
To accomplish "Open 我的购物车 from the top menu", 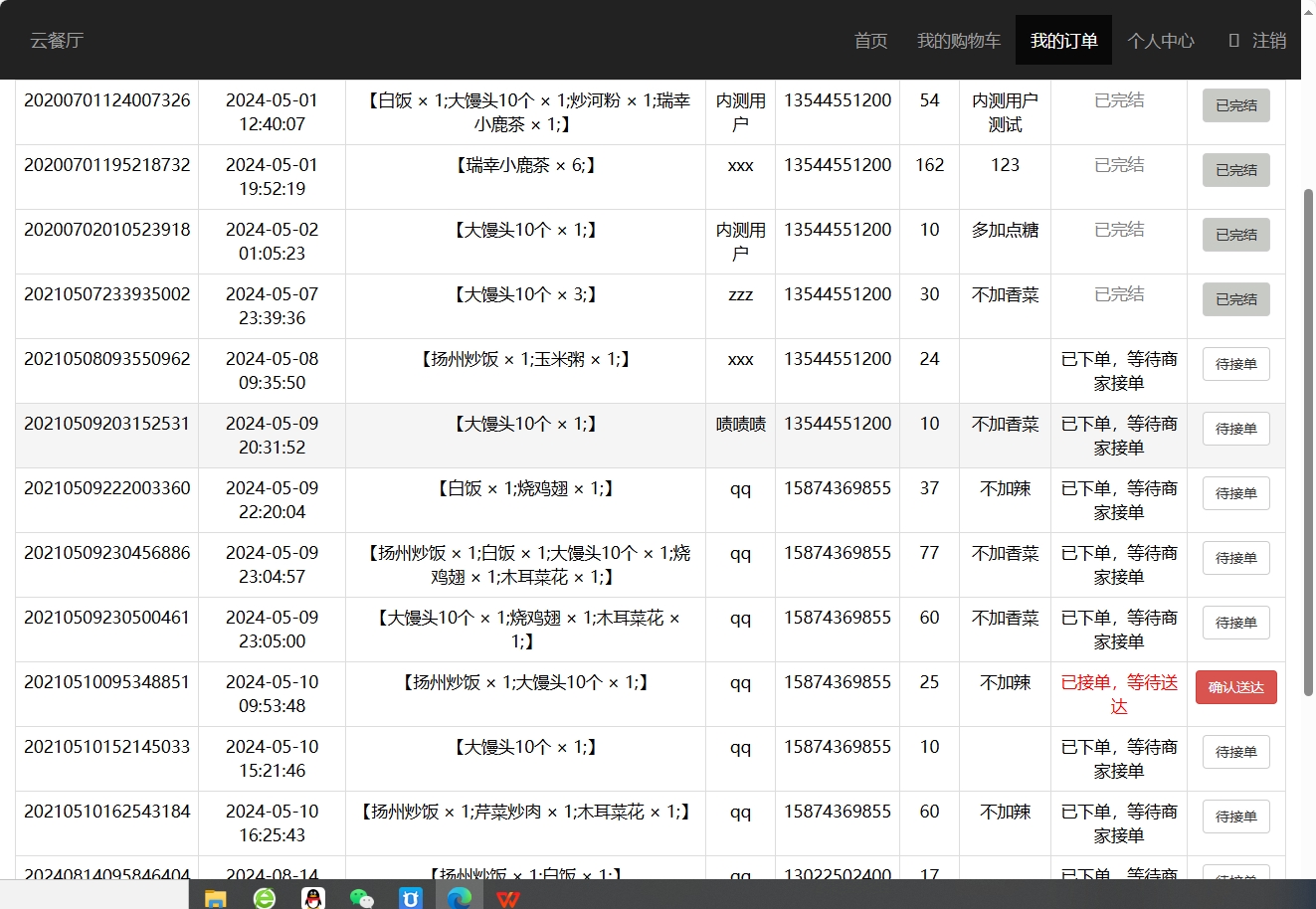I will click(x=957, y=41).
